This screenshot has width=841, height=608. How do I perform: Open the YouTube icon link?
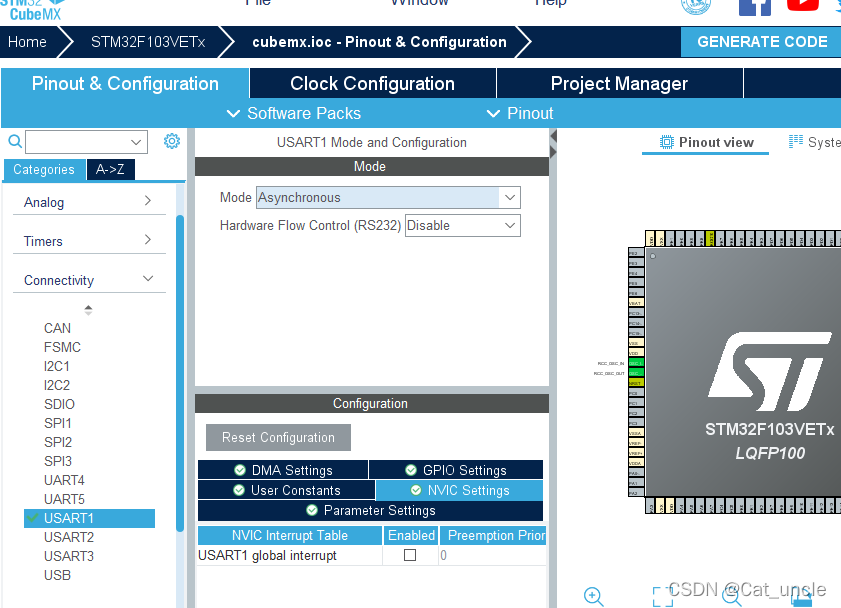pyautogui.click(x=803, y=5)
